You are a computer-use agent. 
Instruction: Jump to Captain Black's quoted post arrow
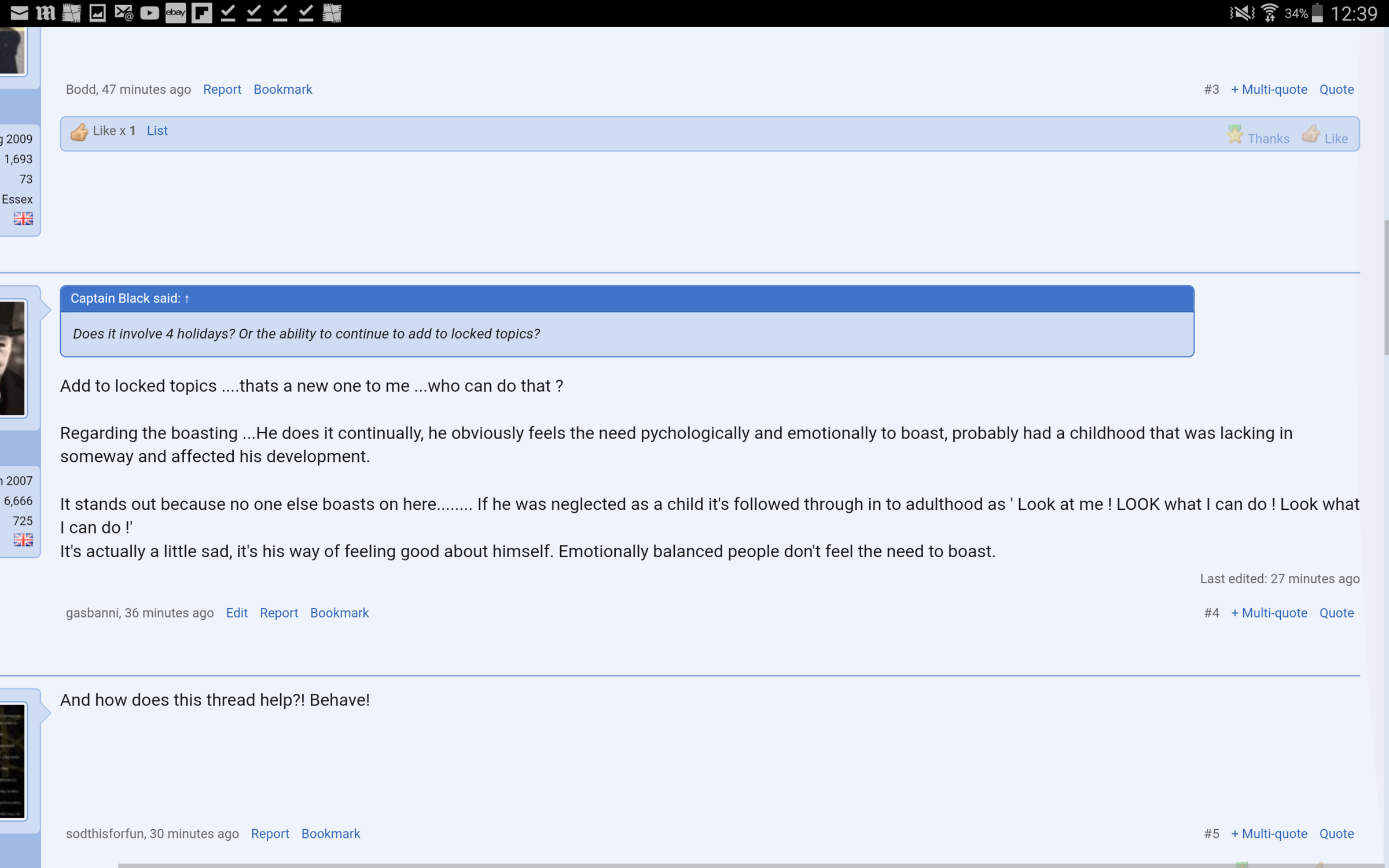tap(187, 299)
